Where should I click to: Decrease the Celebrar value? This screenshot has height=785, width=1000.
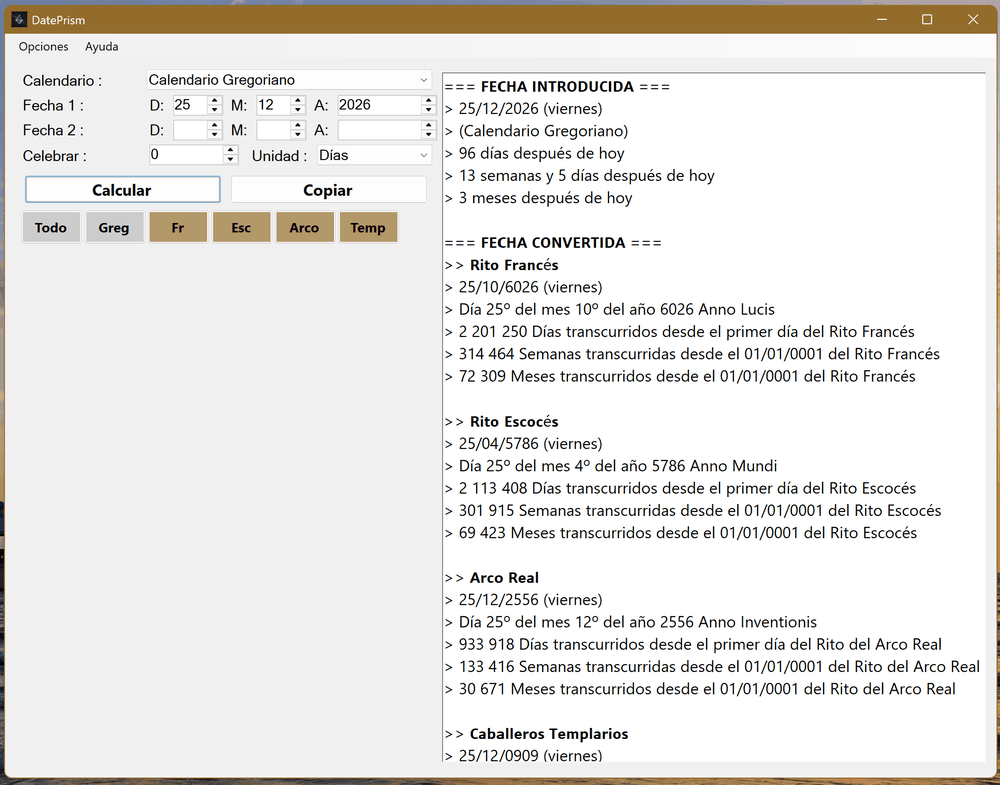coord(231,159)
